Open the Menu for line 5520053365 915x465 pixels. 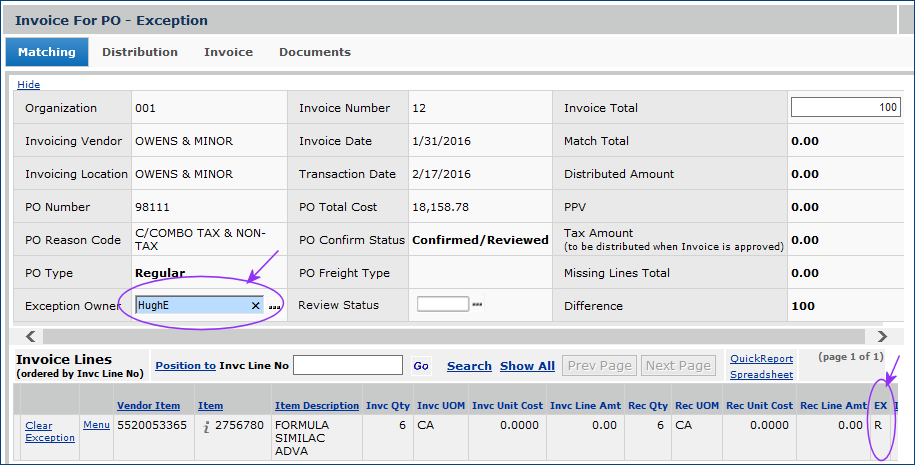[96, 425]
